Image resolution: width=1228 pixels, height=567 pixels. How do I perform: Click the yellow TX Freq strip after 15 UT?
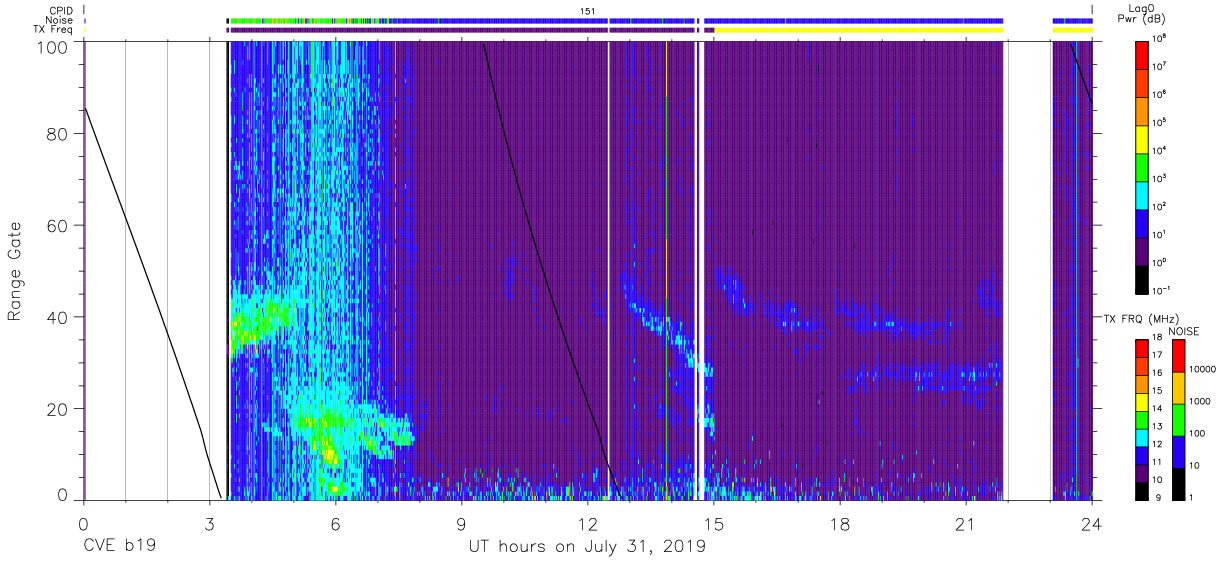coord(859,30)
